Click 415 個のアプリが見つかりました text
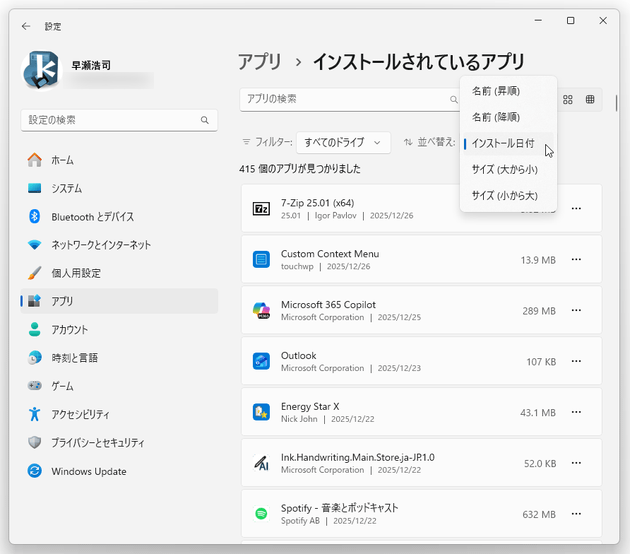630x554 pixels. click(300, 169)
